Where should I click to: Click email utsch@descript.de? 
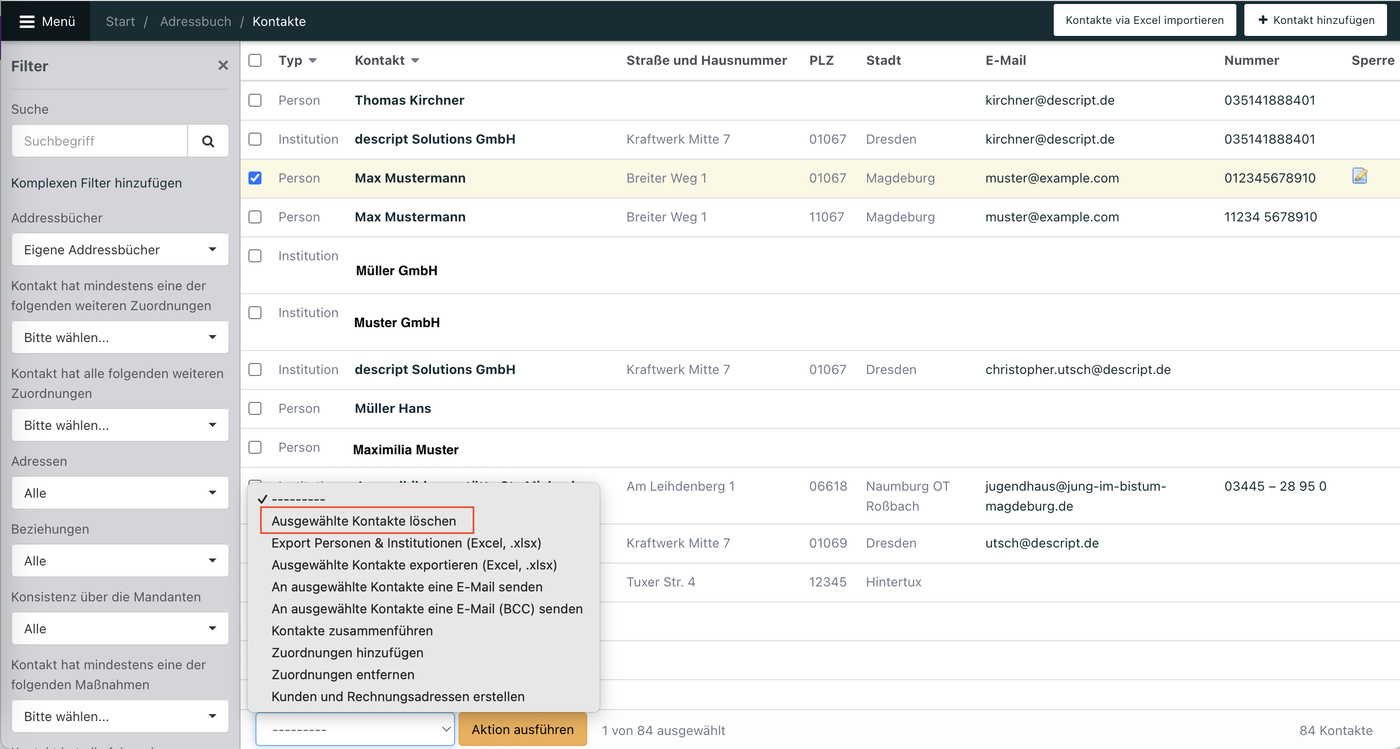(x=1042, y=543)
